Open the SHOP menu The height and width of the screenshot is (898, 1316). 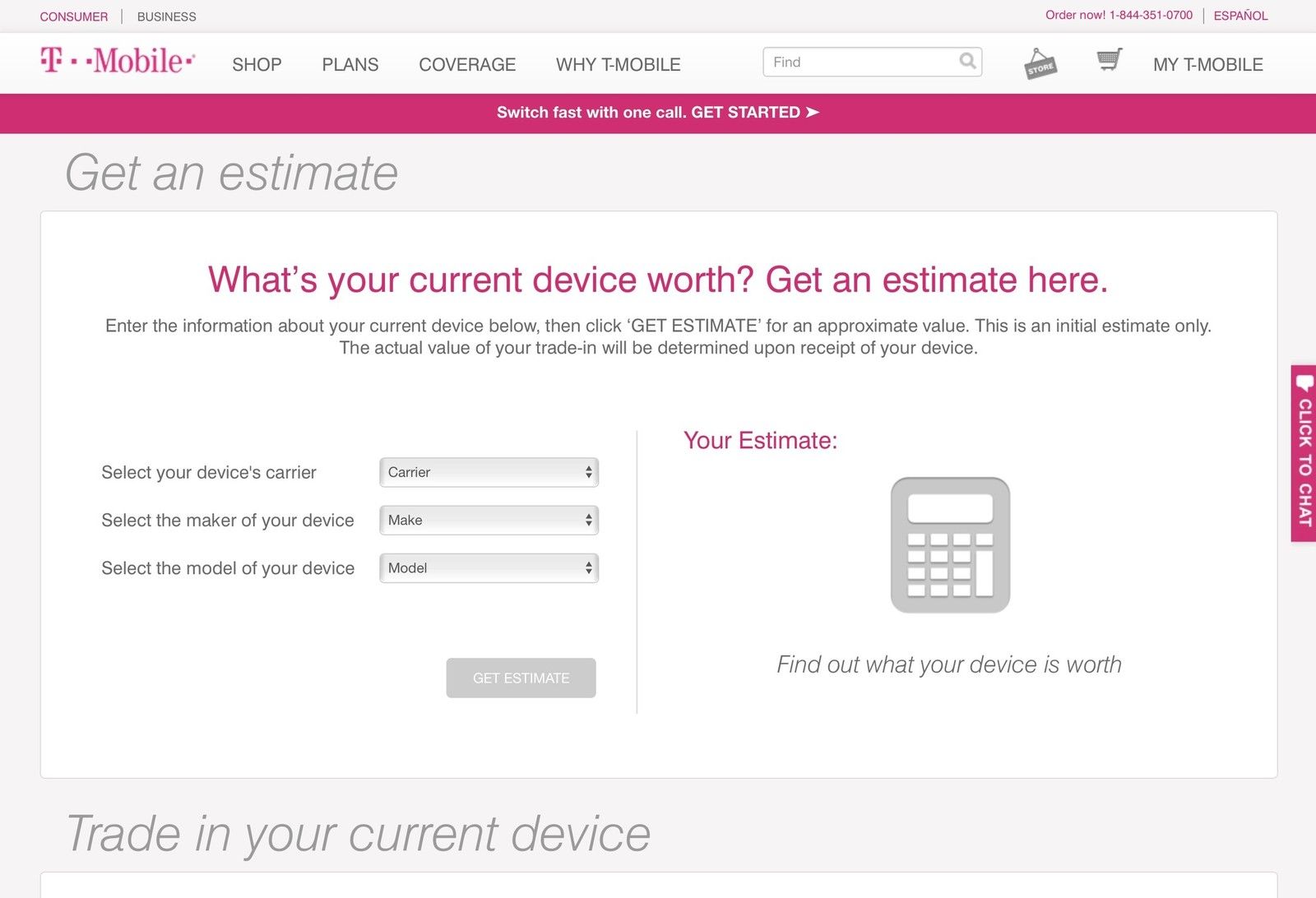point(257,64)
